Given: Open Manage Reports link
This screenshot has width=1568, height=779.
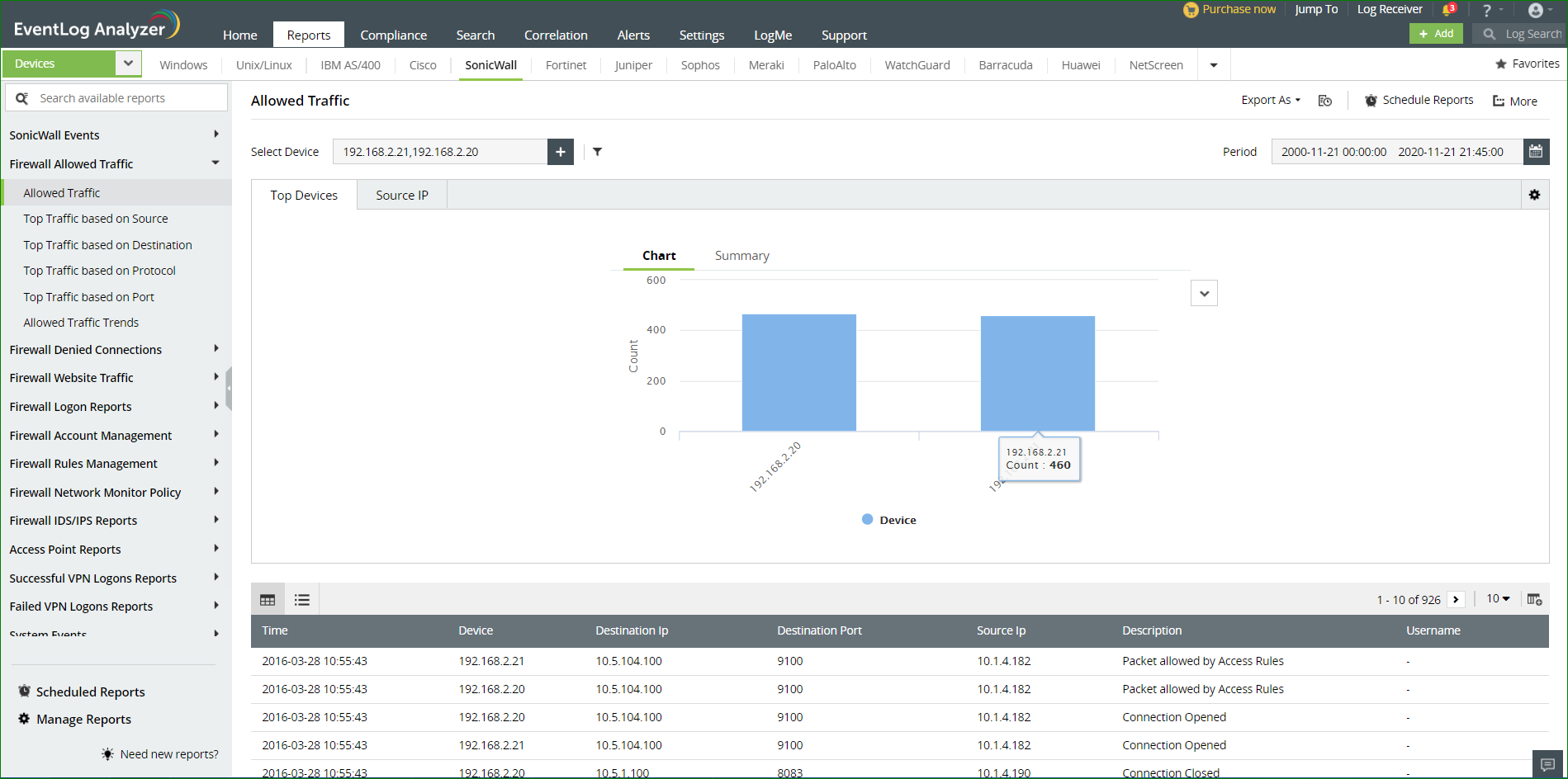Looking at the screenshot, I should pyautogui.click(x=75, y=719).
